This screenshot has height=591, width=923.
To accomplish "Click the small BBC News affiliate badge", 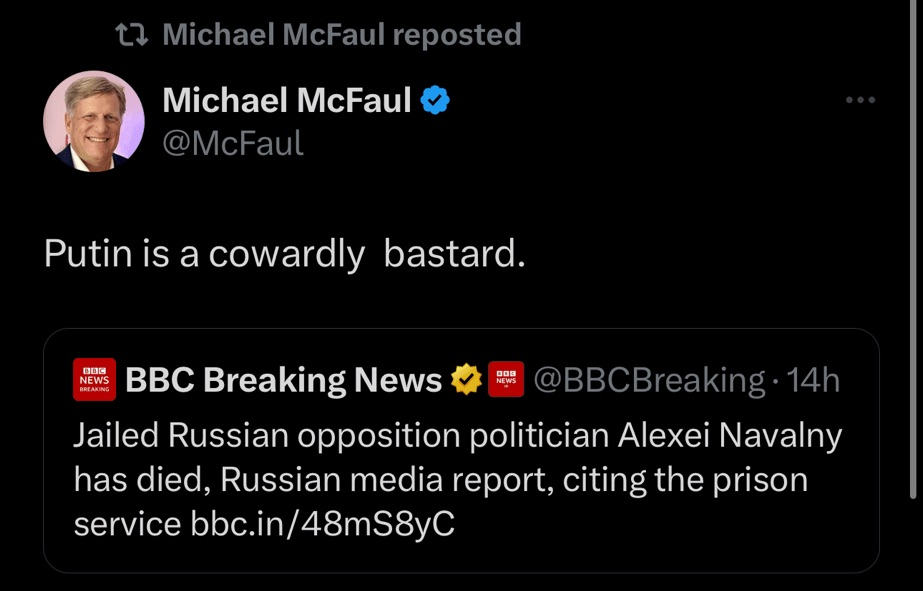I will click(x=506, y=380).
